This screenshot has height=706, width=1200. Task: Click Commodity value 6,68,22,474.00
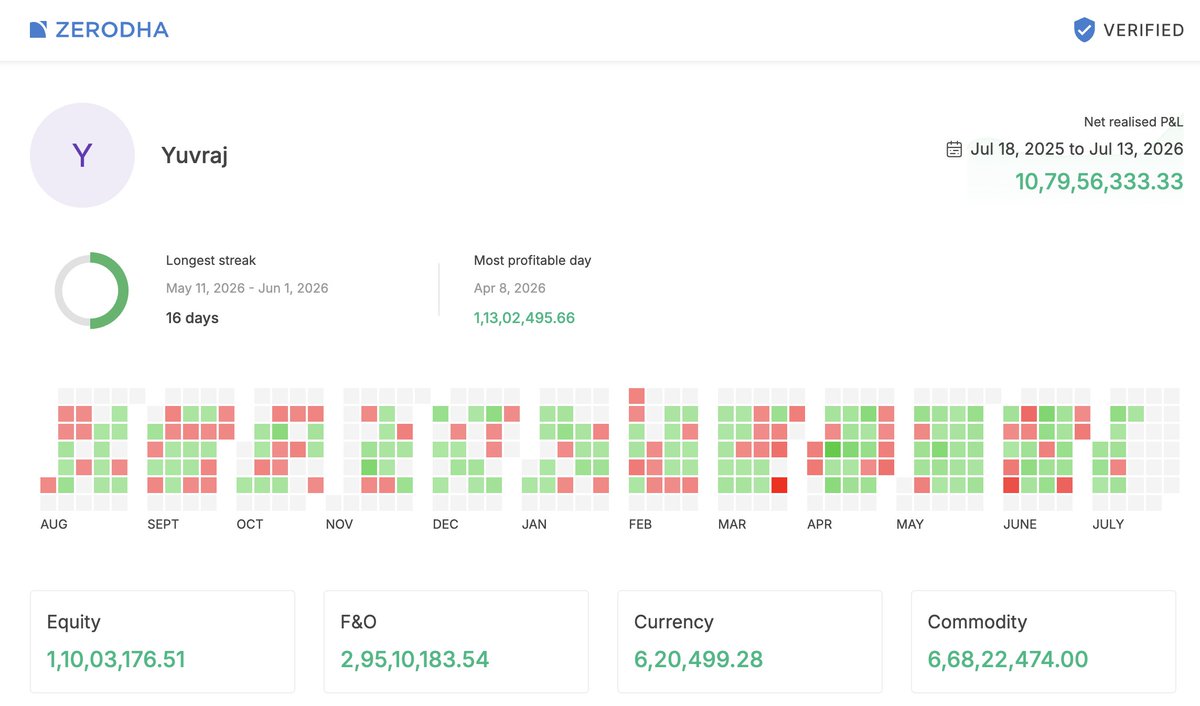point(1008,660)
